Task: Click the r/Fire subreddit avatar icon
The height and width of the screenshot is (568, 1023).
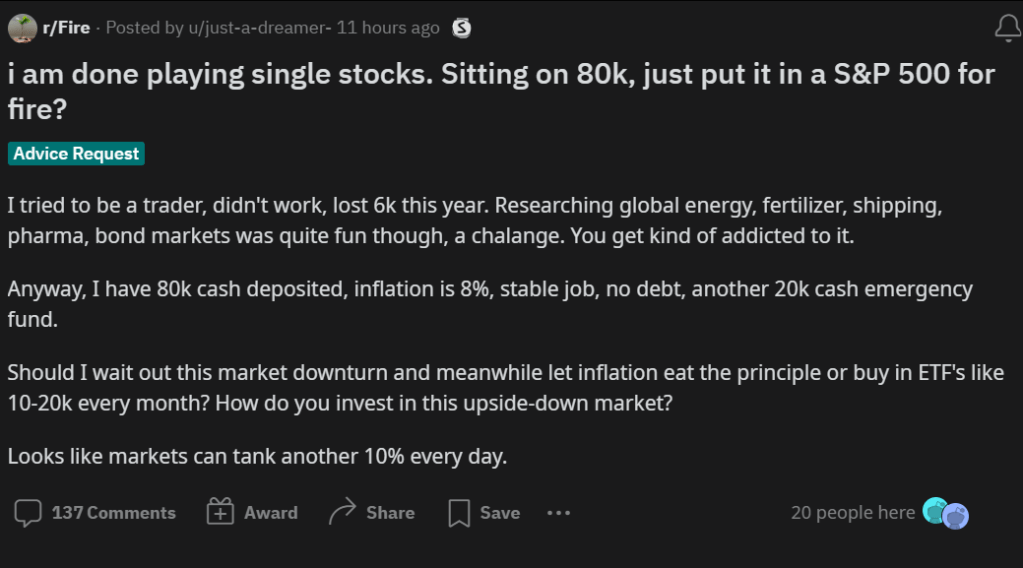Action: tap(22, 28)
